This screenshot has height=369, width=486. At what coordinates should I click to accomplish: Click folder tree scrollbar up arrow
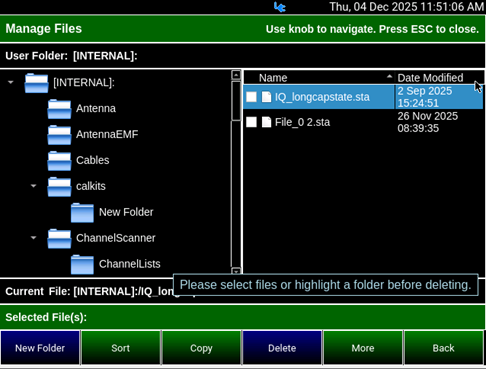point(236,75)
